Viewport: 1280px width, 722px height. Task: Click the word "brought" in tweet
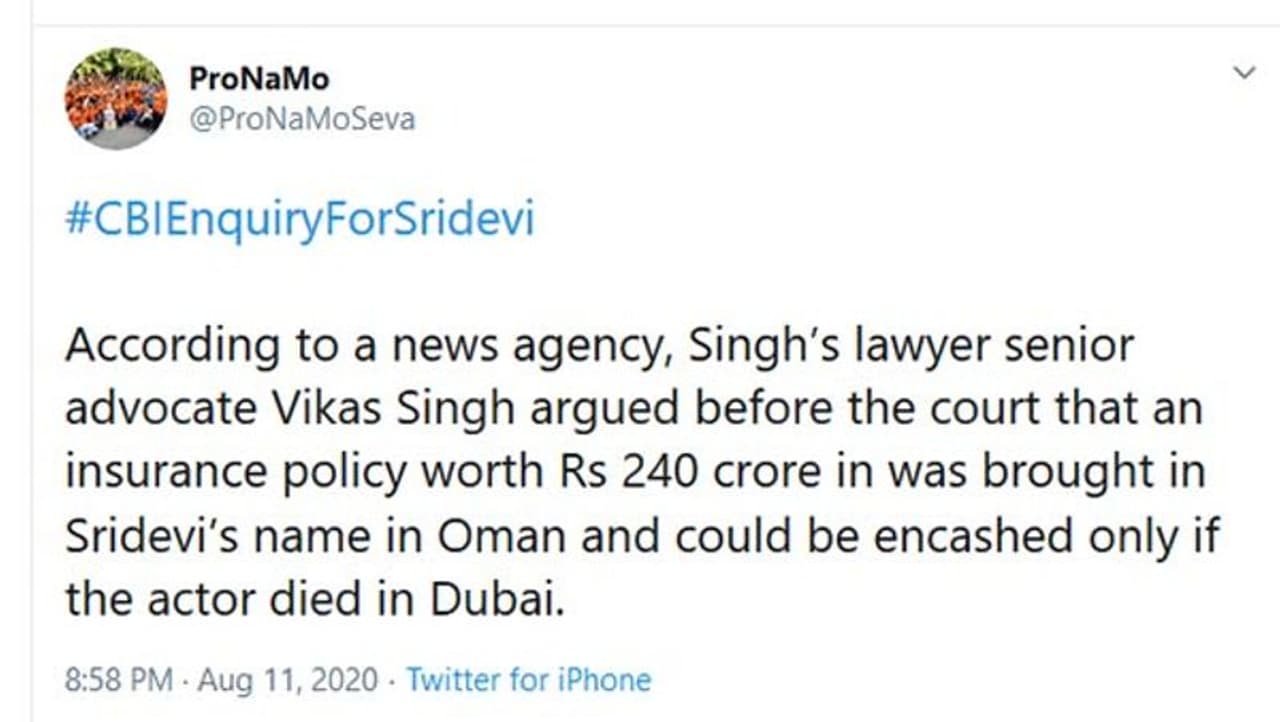click(1064, 472)
